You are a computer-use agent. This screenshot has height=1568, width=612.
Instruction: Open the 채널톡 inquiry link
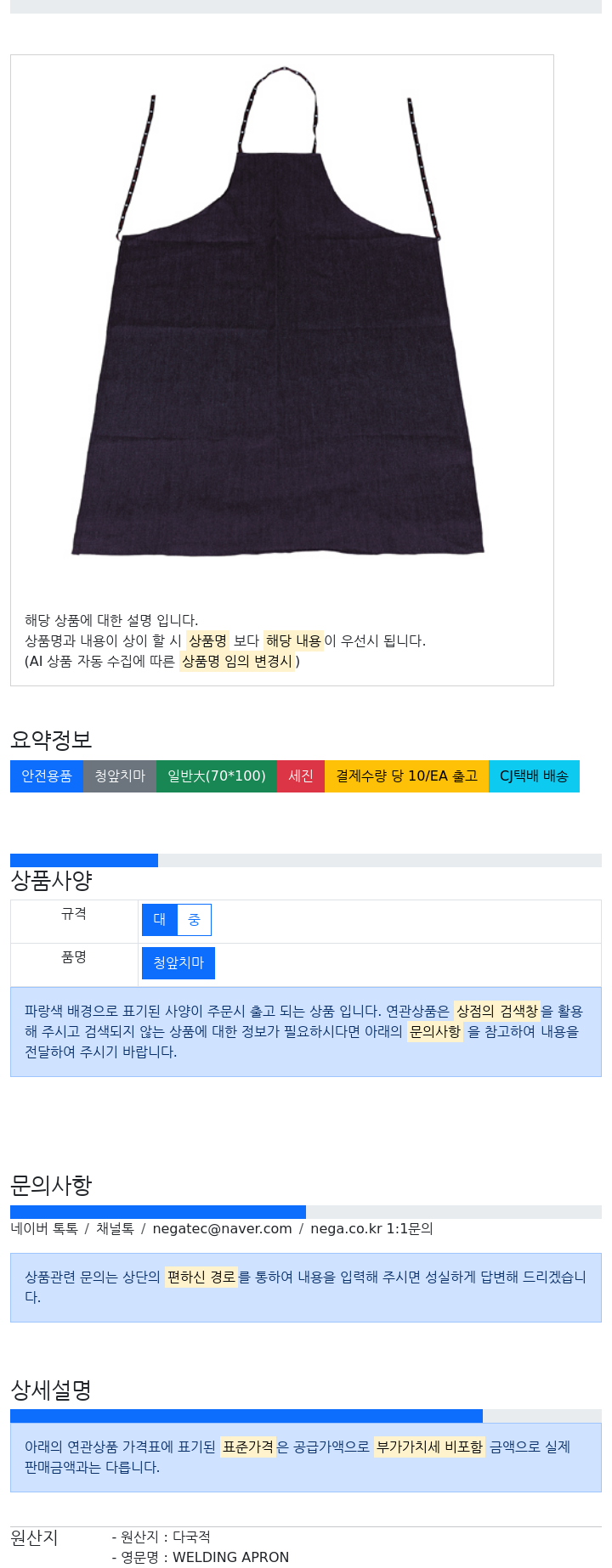coord(115,1228)
